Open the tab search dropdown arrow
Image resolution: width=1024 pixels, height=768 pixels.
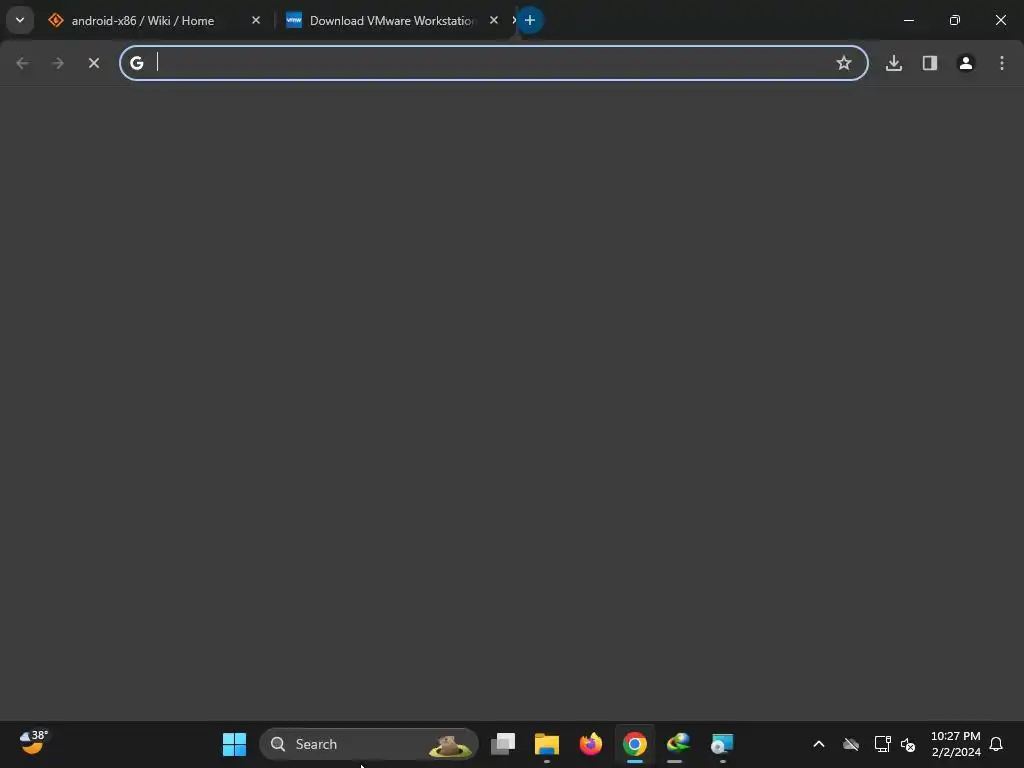20,20
